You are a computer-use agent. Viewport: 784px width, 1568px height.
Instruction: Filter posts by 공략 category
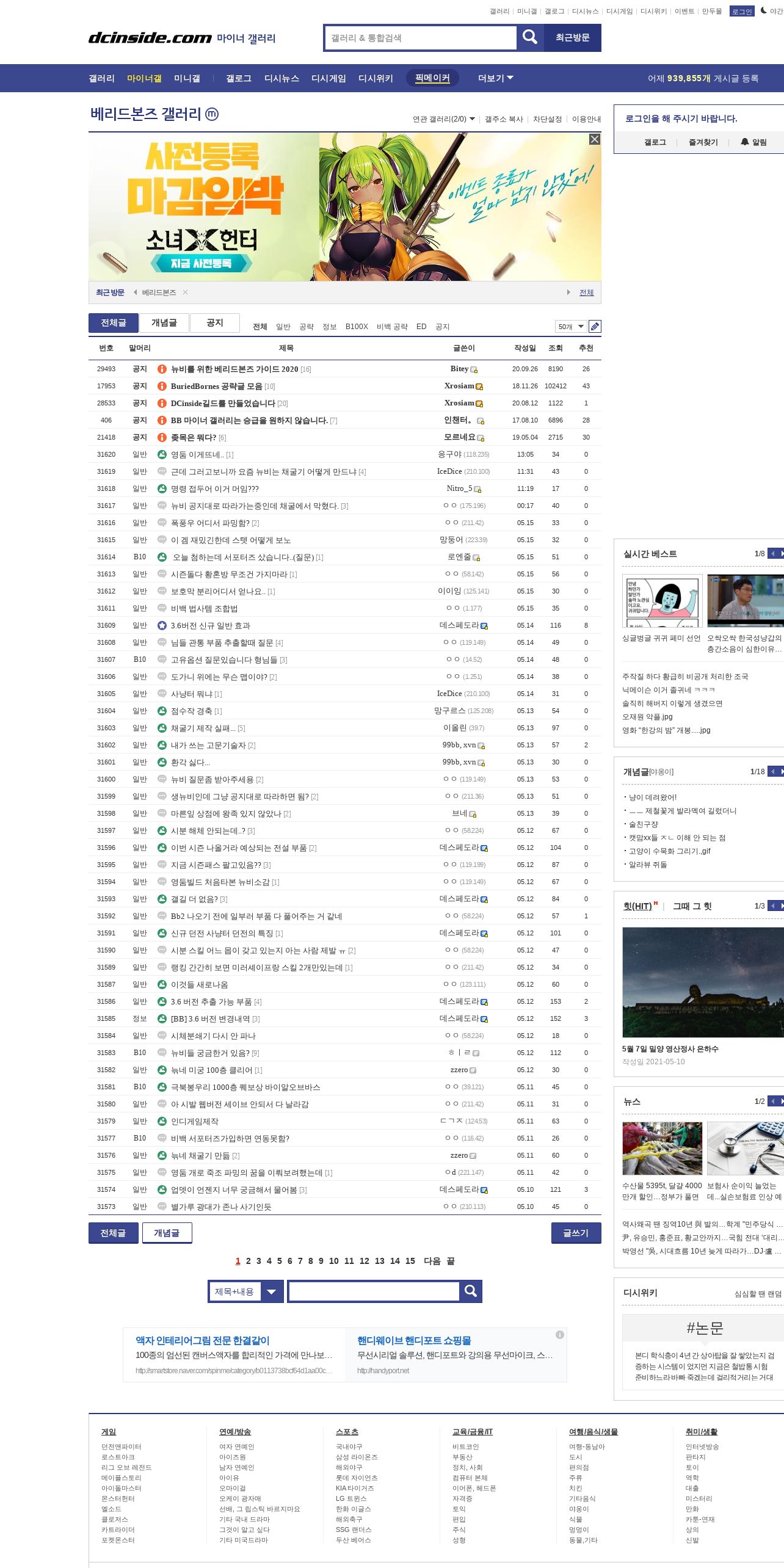[307, 327]
